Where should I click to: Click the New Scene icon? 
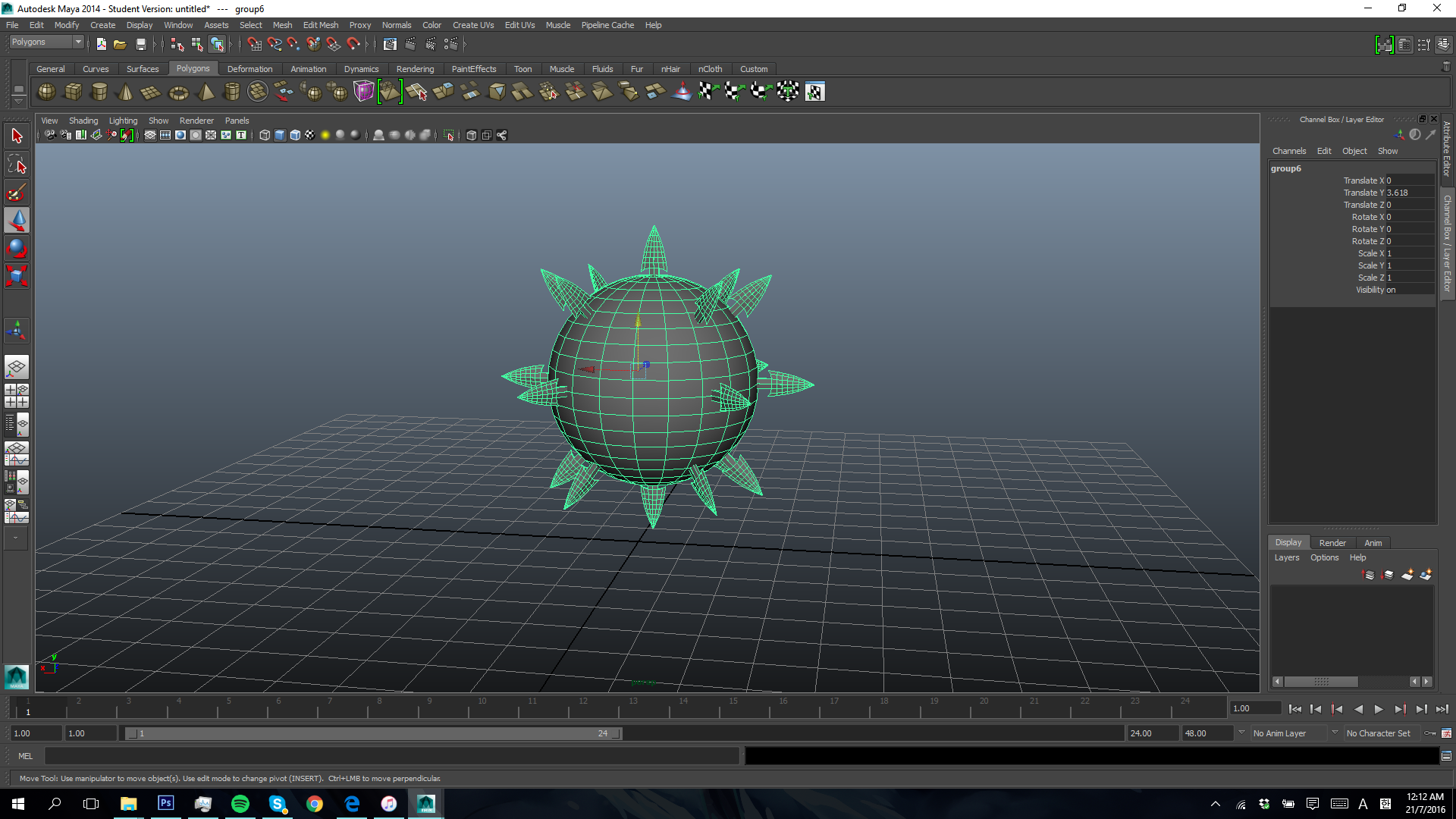click(101, 44)
